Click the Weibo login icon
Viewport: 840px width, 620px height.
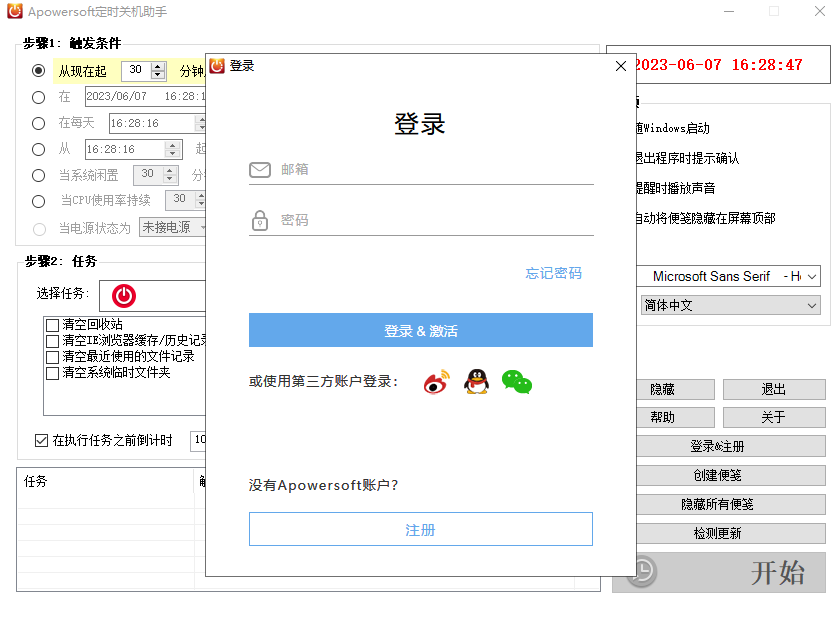click(x=437, y=382)
